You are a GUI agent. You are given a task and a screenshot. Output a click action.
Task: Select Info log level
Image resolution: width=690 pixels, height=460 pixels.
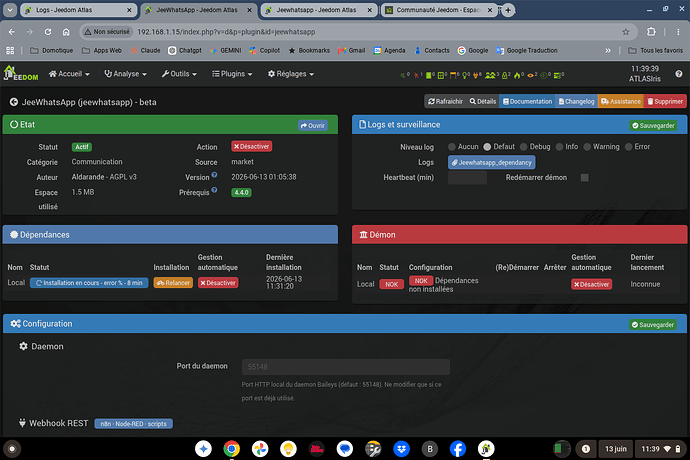(x=559, y=147)
